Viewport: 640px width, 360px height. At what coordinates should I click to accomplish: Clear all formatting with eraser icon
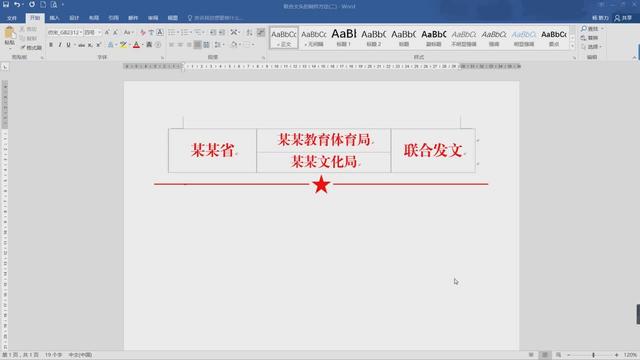(x=142, y=32)
